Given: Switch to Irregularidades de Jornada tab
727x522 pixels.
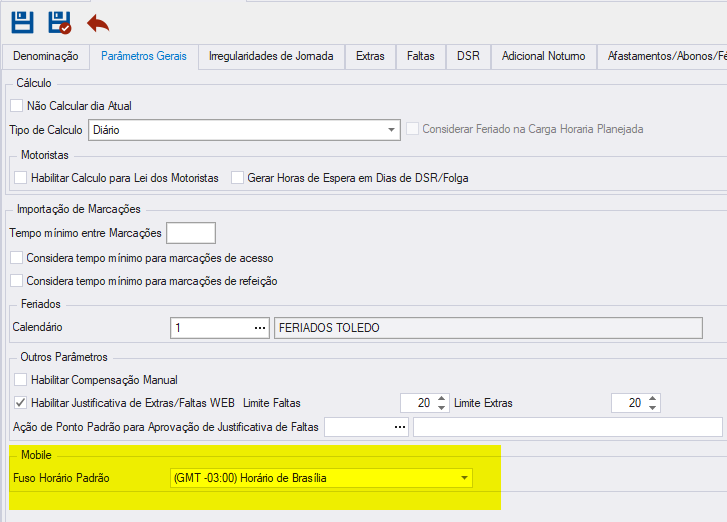Looking at the screenshot, I should pyautogui.click(x=271, y=57).
